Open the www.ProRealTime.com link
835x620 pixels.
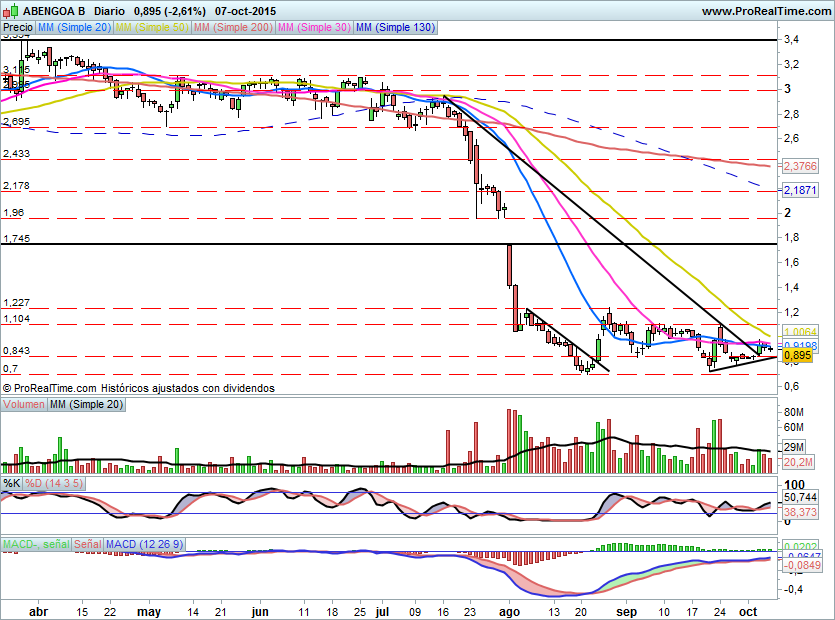[x=765, y=11]
